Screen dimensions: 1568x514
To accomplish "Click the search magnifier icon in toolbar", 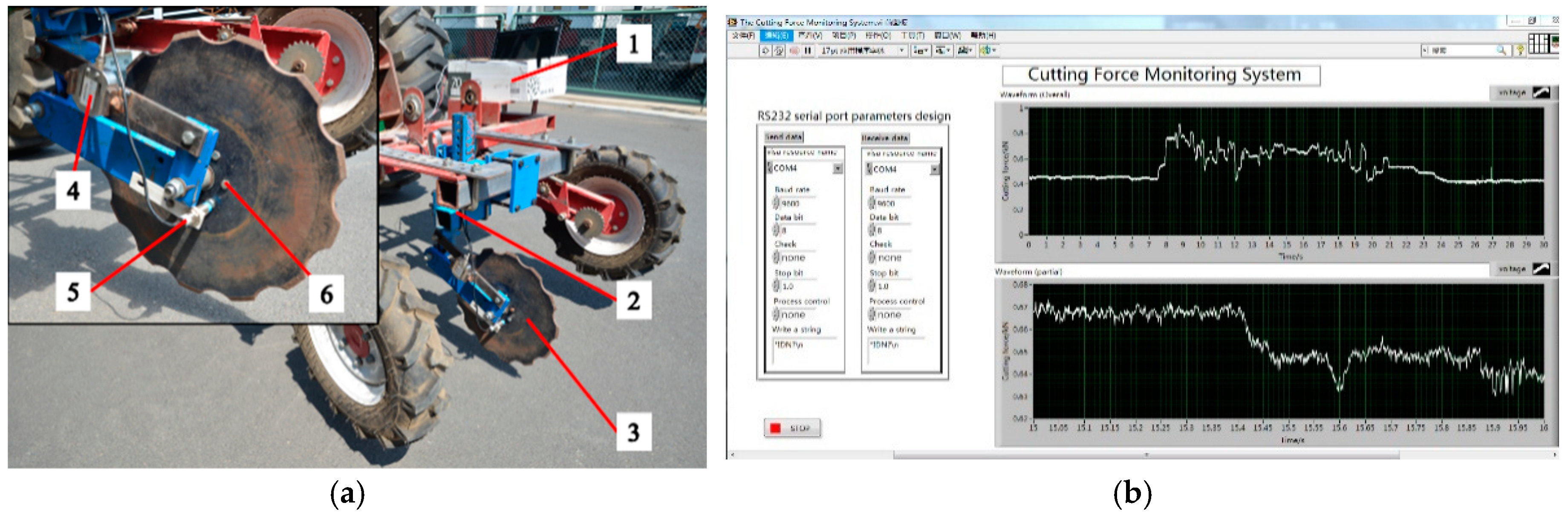I will coord(1501,51).
